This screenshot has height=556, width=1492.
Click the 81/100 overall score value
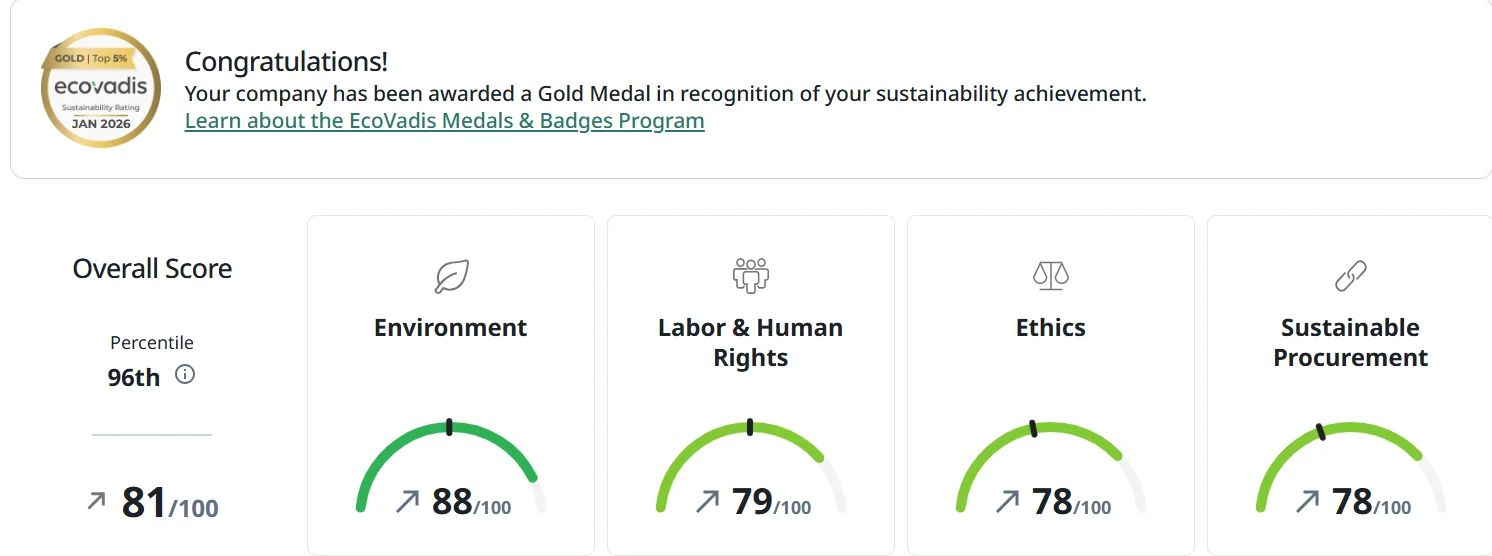(x=170, y=503)
